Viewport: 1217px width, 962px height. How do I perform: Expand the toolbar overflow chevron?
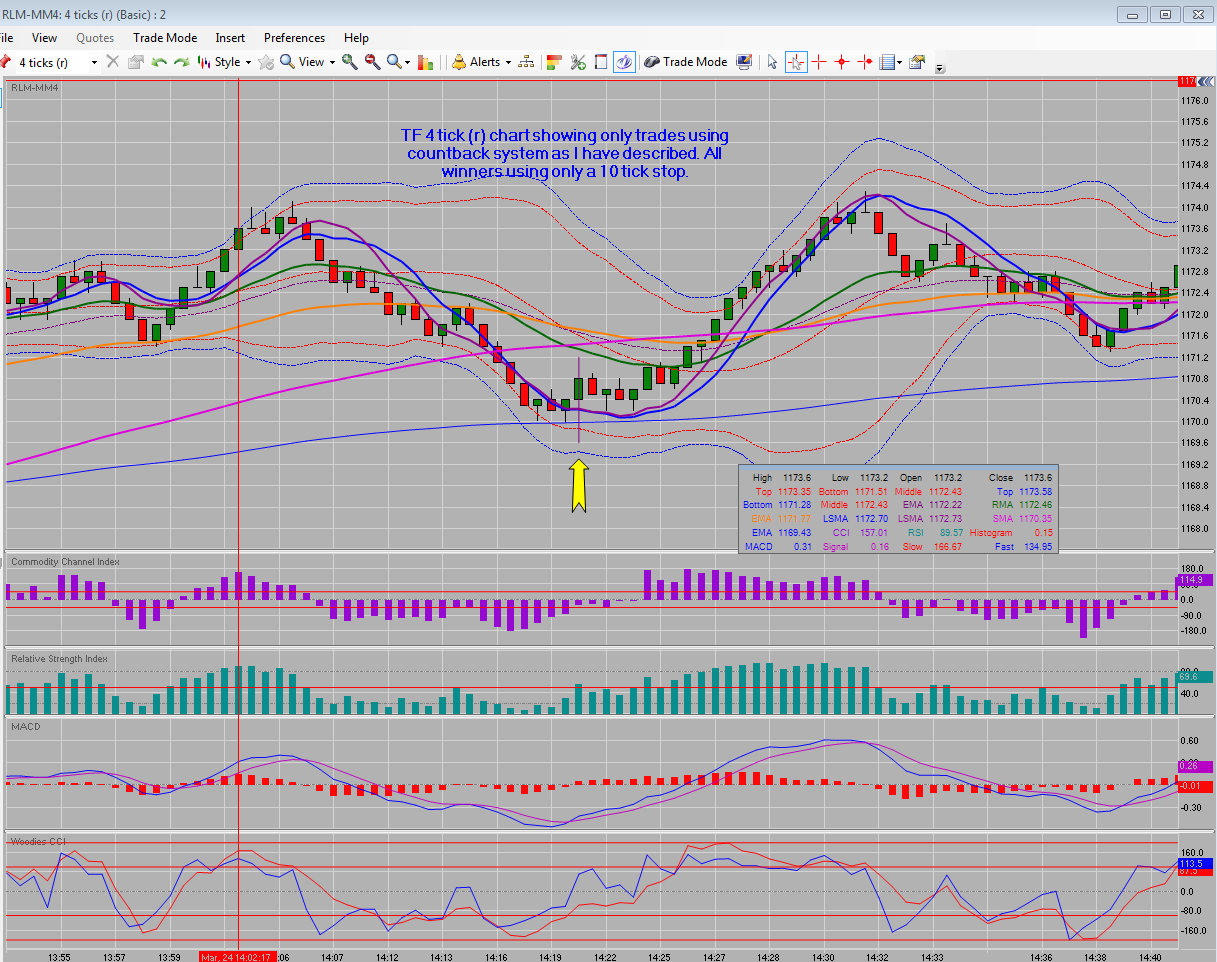[x=940, y=69]
